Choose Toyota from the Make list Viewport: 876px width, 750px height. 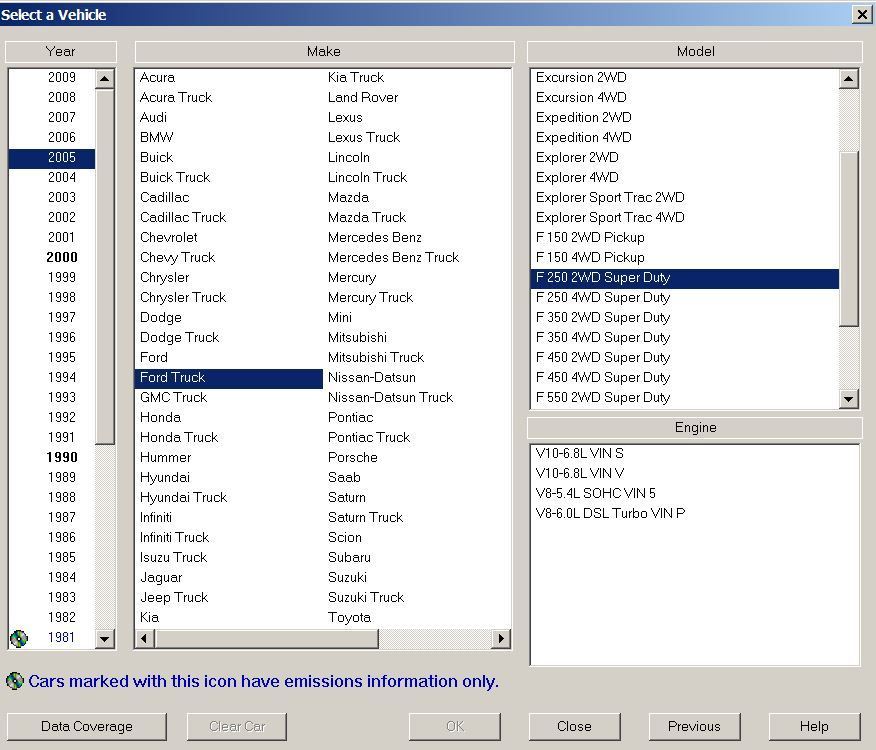[349, 617]
